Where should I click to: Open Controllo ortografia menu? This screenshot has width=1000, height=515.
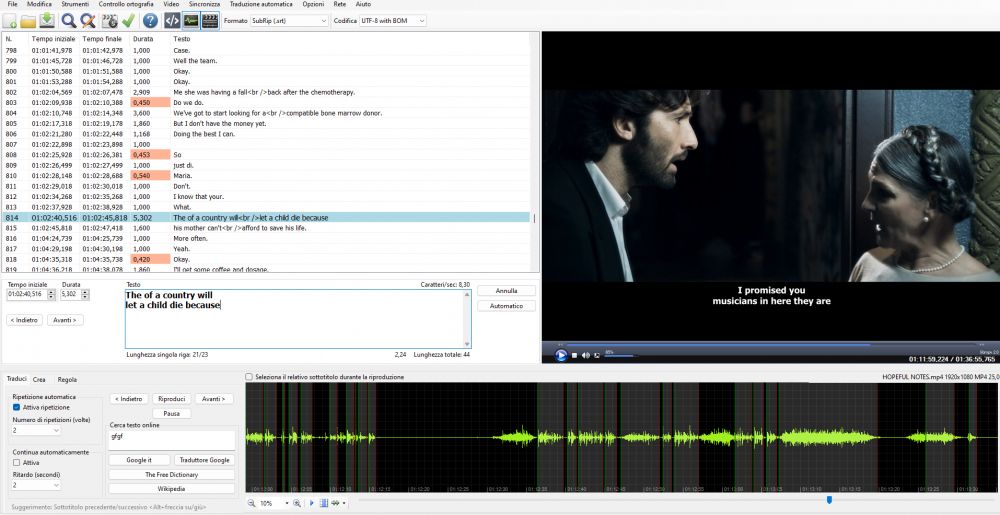pos(126,4)
